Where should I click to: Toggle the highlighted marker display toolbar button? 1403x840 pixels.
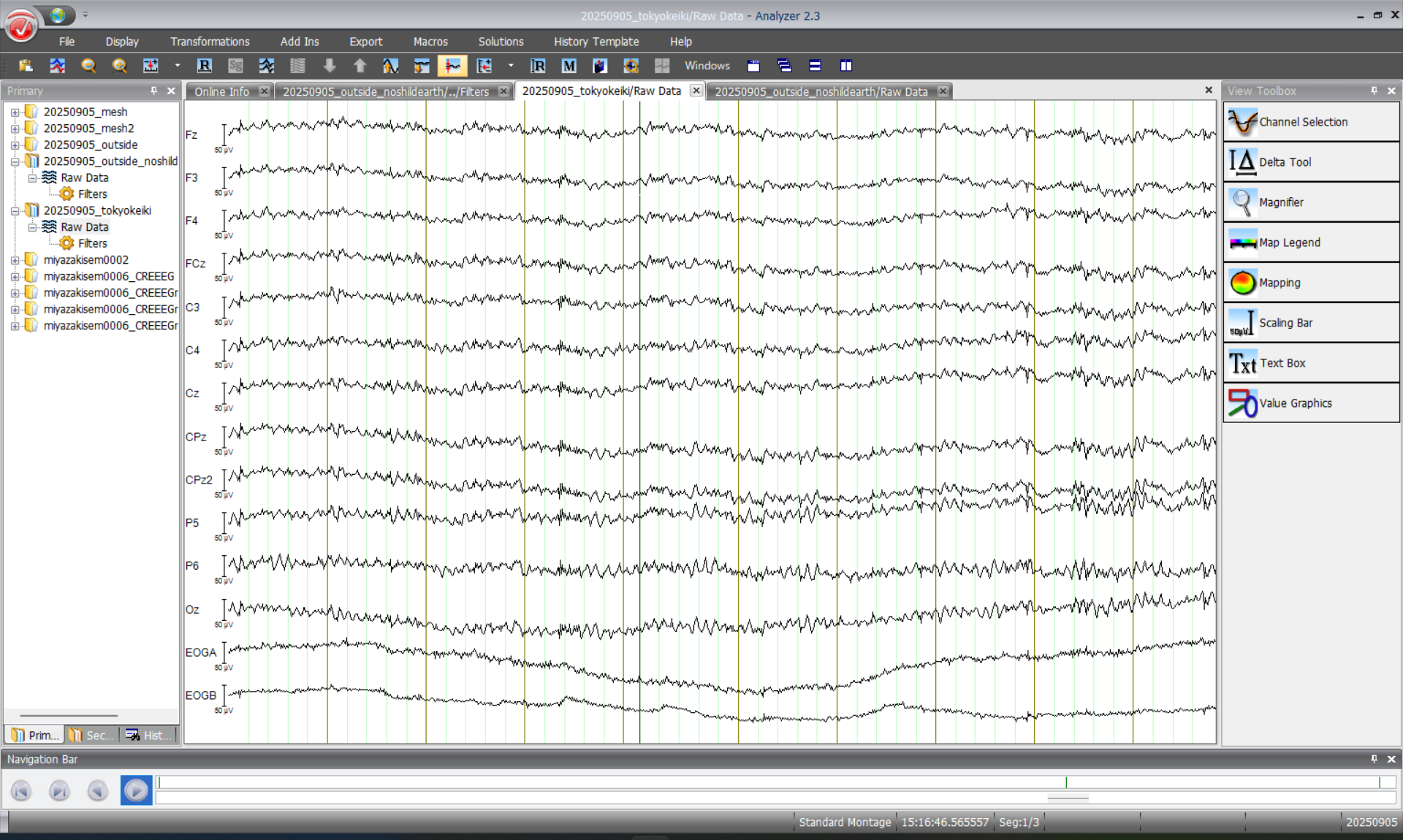click(x=452, y=66)
